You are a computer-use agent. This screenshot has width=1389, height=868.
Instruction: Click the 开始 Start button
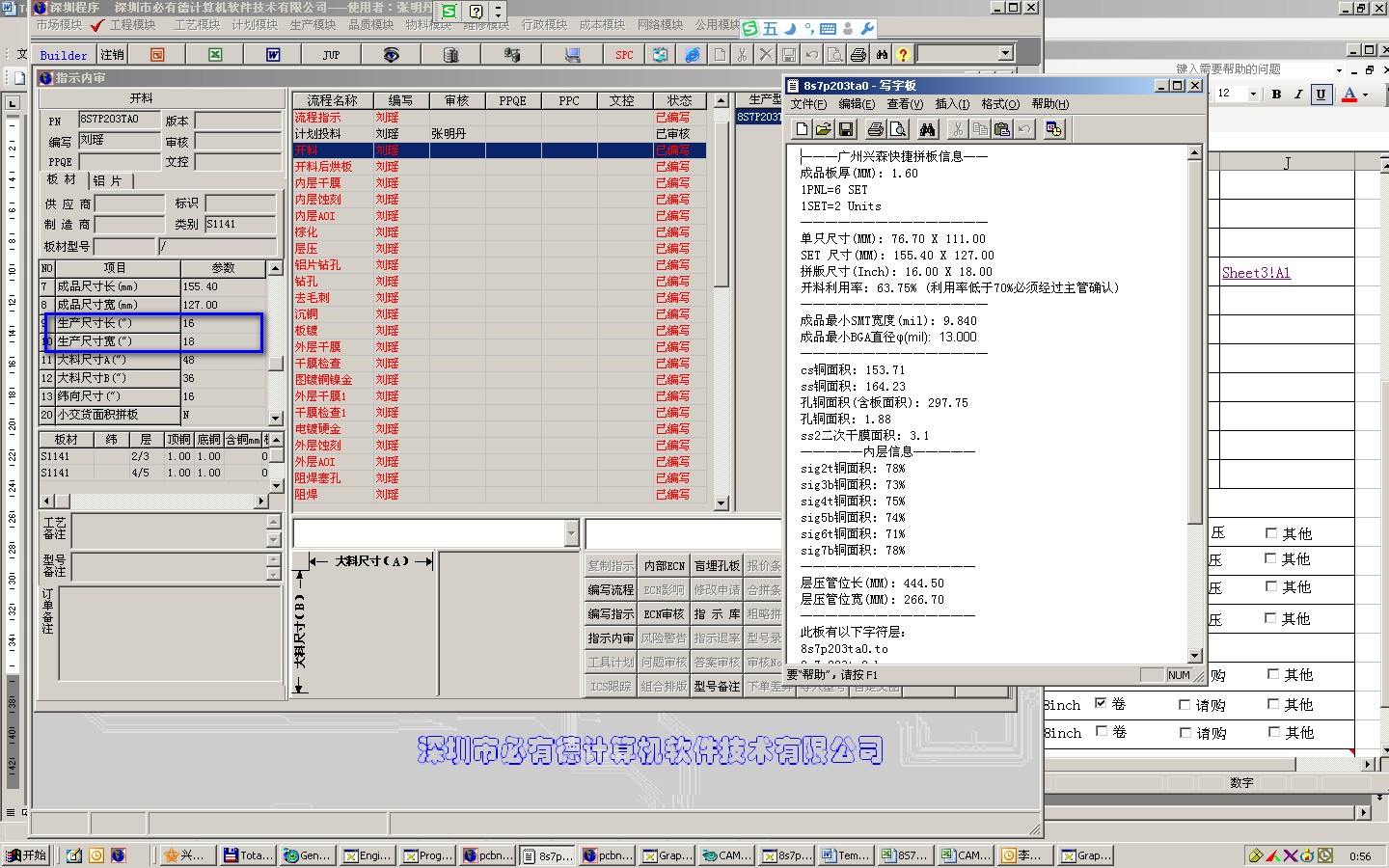[x=27, y=855]
